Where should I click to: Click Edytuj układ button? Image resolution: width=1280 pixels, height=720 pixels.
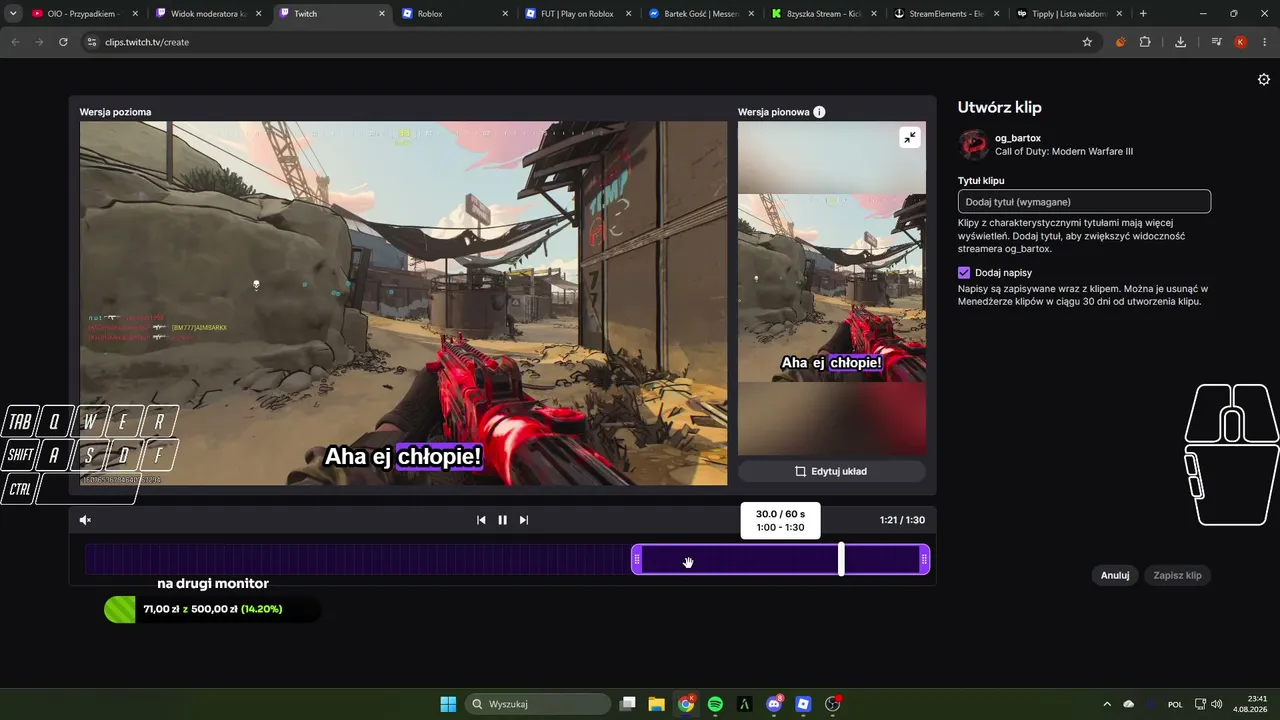(832, 471)
